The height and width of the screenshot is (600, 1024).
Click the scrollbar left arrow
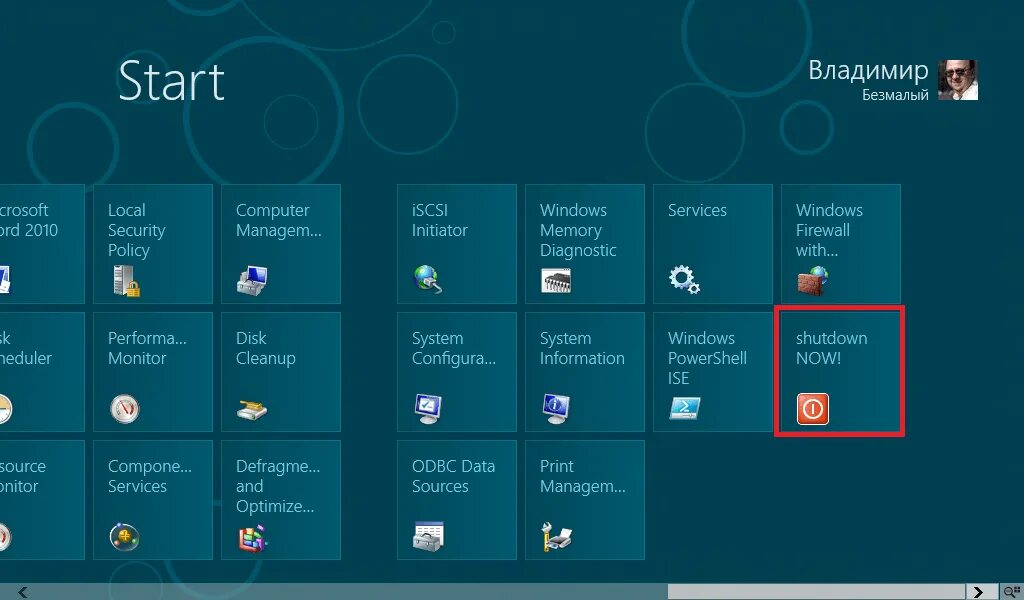pyautogui.click(x=23, y=592)
